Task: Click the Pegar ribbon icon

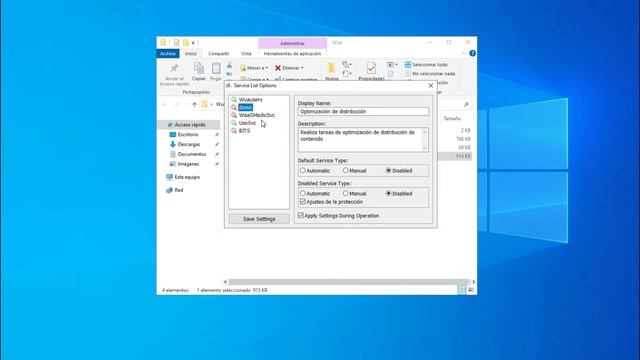Action: click(x=216, y=68)
